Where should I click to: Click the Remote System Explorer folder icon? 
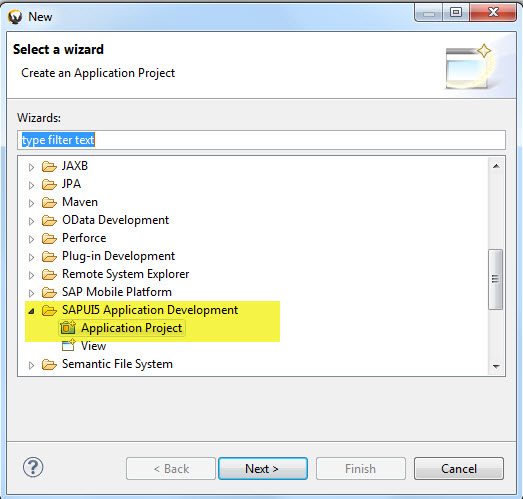[x=49, y=275]
